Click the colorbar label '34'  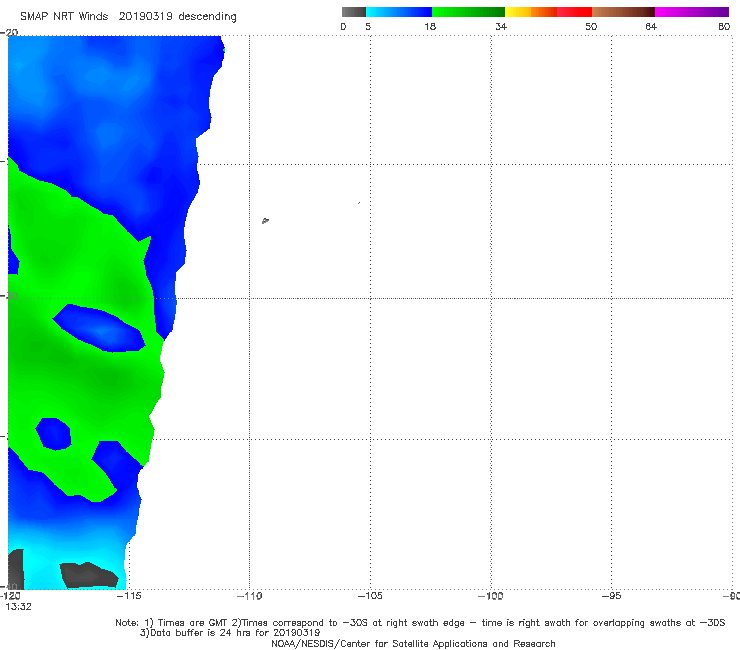click(x=501, y=26)
